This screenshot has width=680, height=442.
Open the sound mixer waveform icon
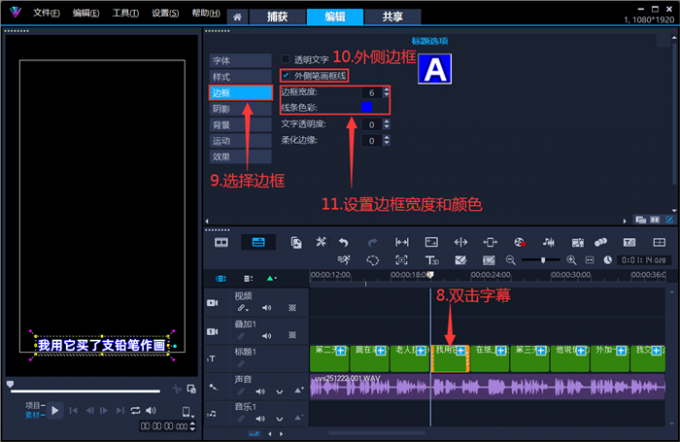(549, 242)
